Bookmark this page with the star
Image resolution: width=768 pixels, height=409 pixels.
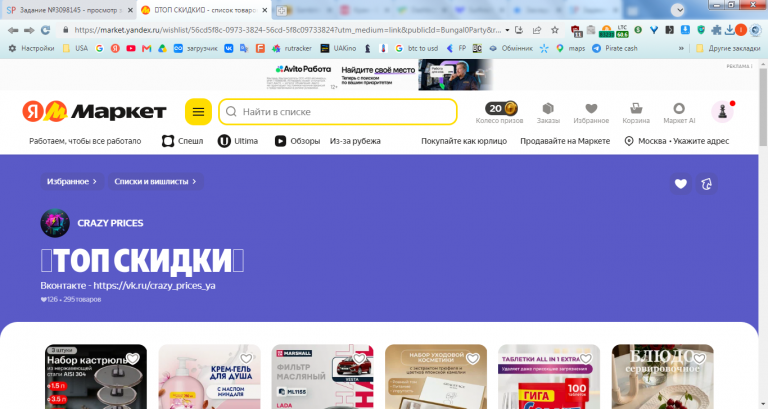pyautogui.click(x=554, y=30)
